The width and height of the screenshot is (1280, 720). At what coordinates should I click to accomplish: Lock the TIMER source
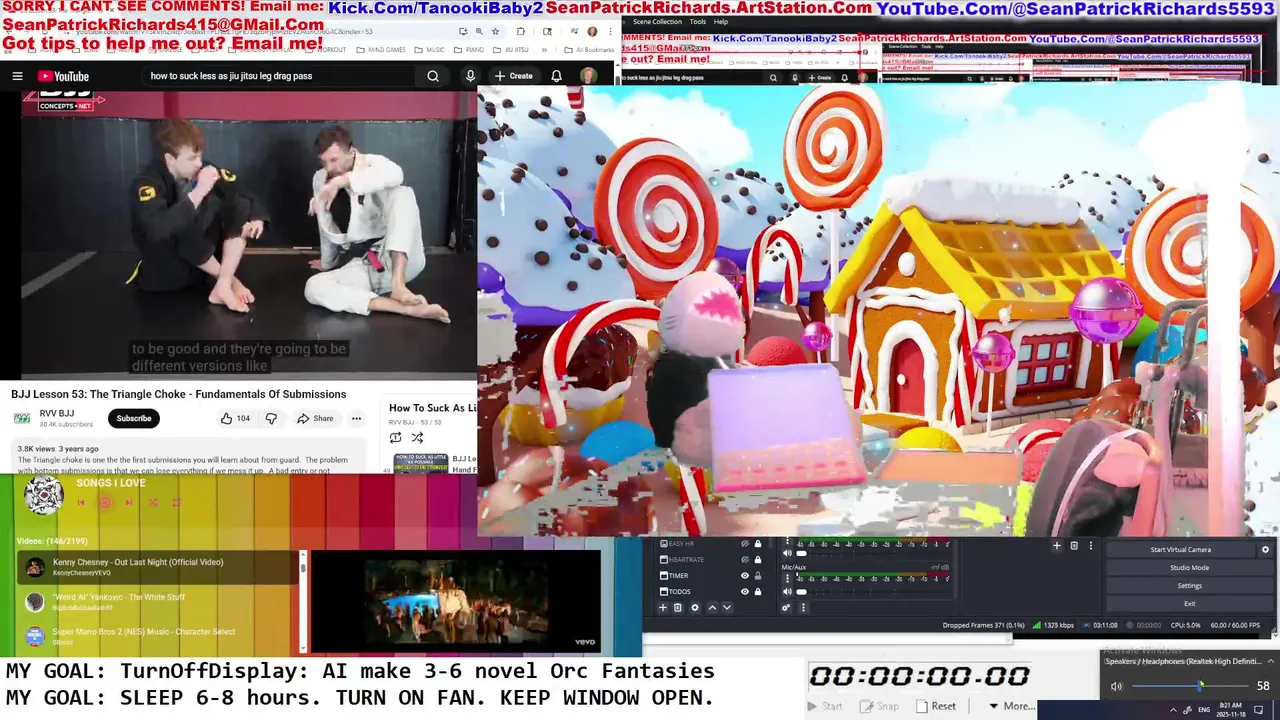tap(758, 576)
